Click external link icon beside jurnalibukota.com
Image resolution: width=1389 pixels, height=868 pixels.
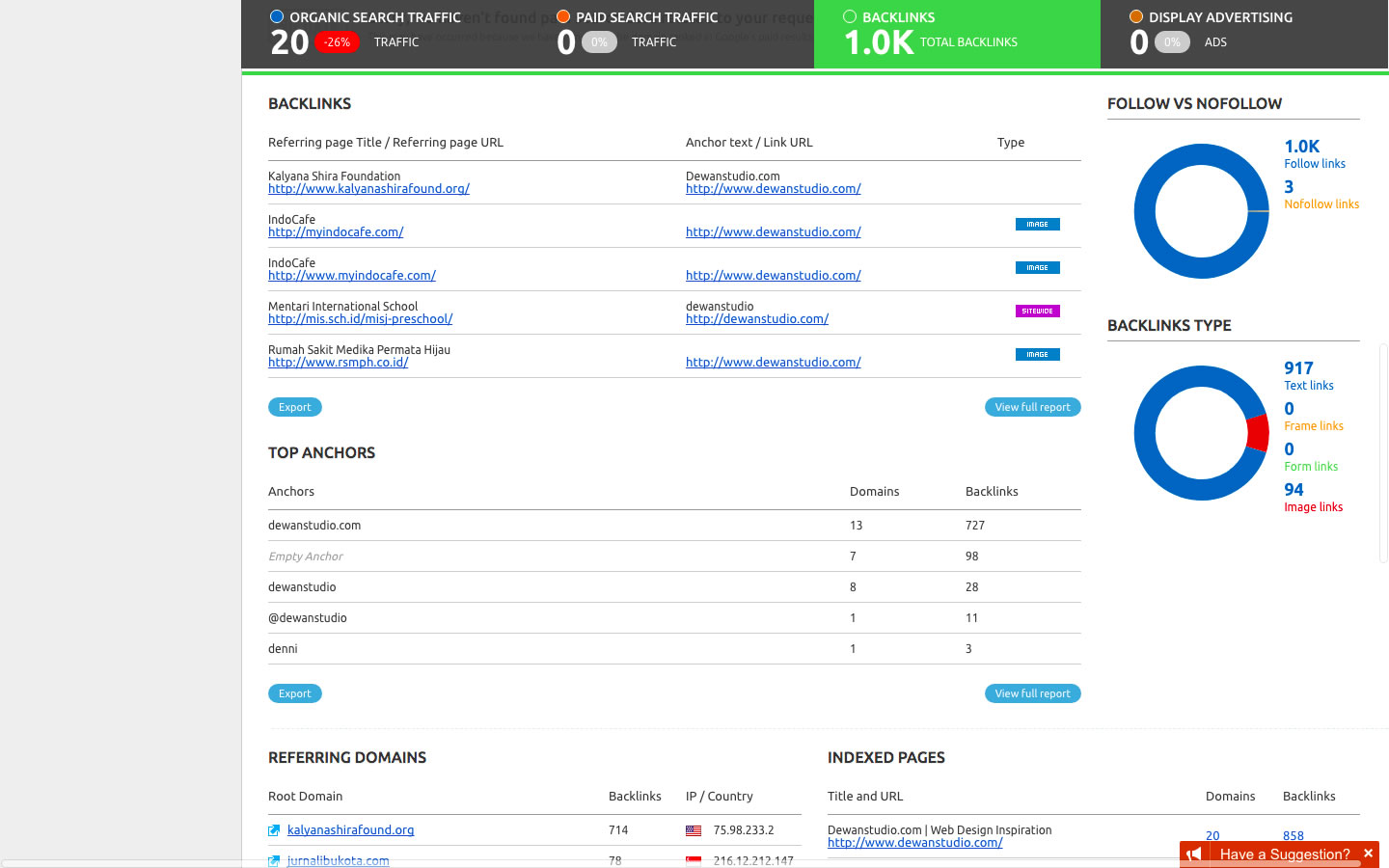pos(274,860)
